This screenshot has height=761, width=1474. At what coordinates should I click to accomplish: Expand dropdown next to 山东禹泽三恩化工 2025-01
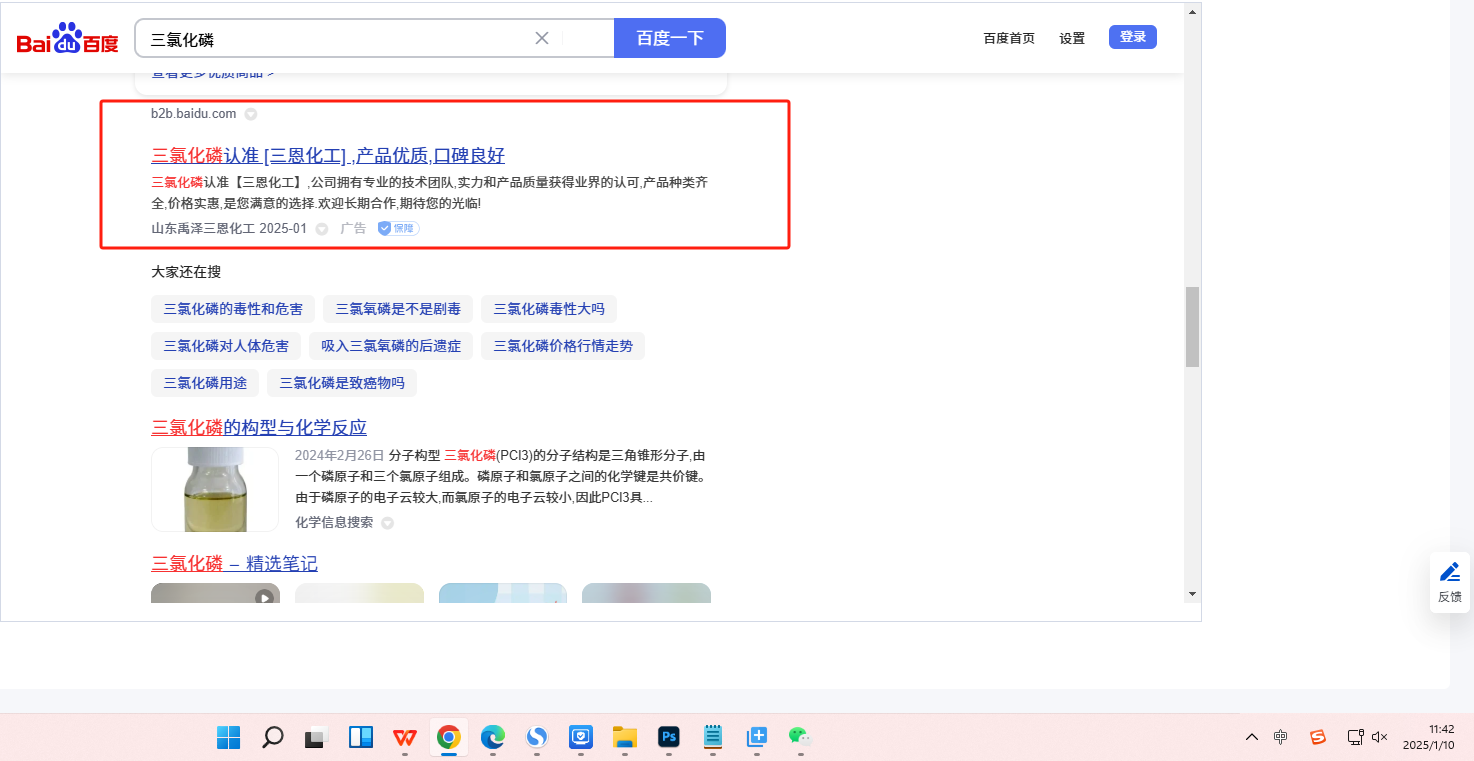322,229
